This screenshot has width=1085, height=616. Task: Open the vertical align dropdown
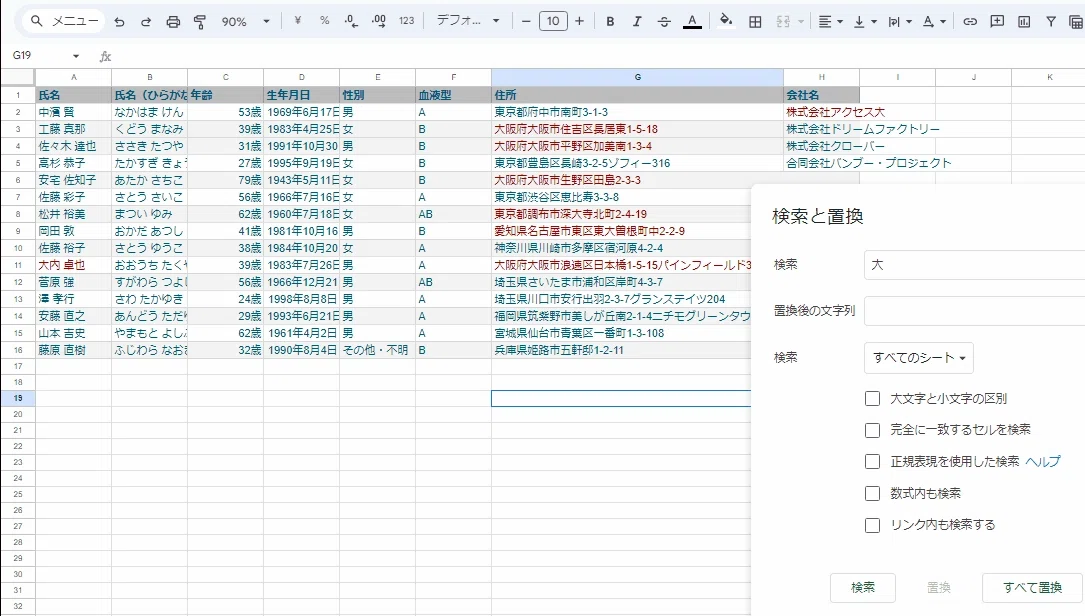pyautogui.click(x=865, y=21)
